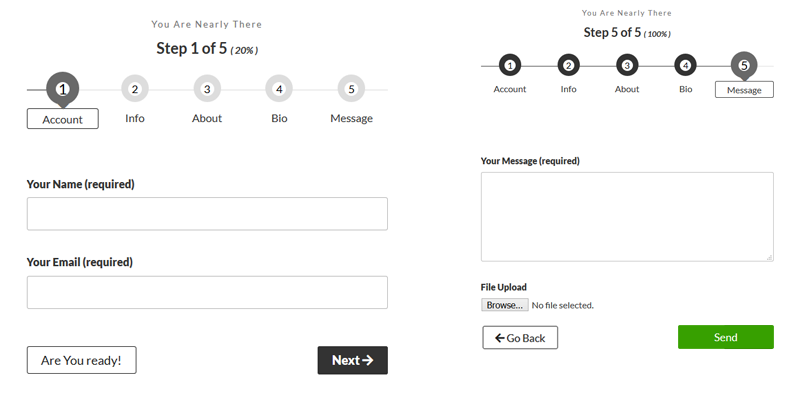Image resolution: width=800 pixels, height=400 pixels.
Task: Focus the Your Name input field
Action: coord(207,214)
